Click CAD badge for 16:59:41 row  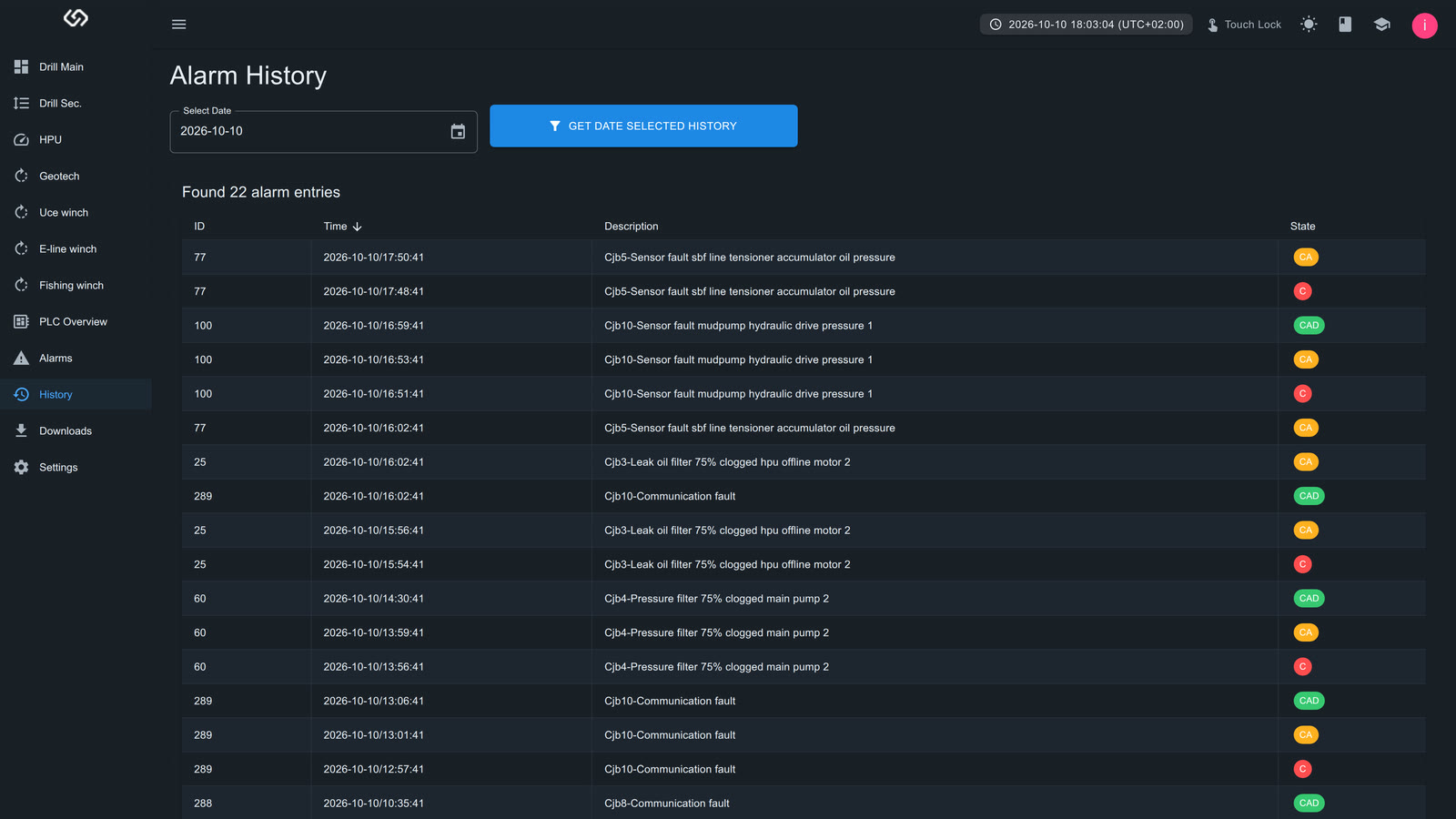(x=1309, y=326)
